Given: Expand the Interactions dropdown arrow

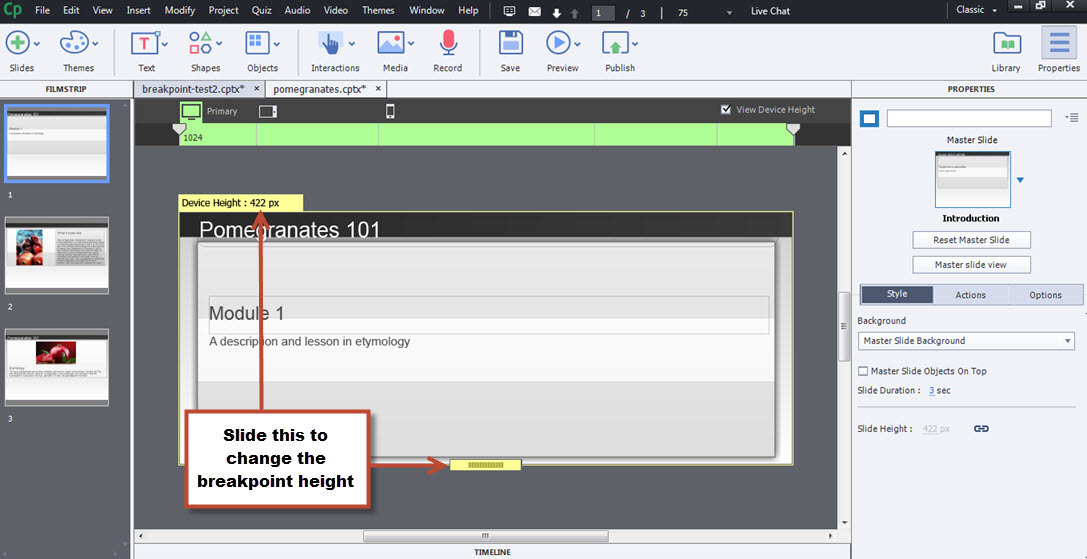Looking at the screenshot, I should [351, 44].
